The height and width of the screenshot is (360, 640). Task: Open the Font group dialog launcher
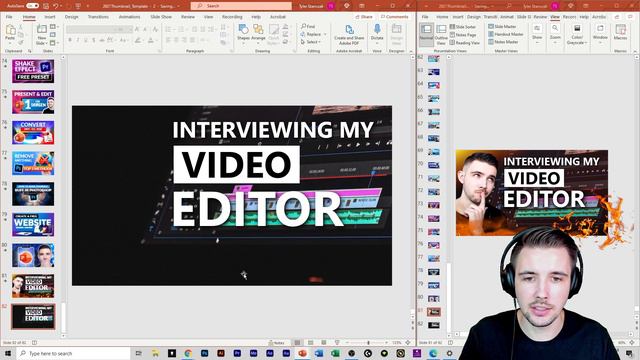point(160,51)
